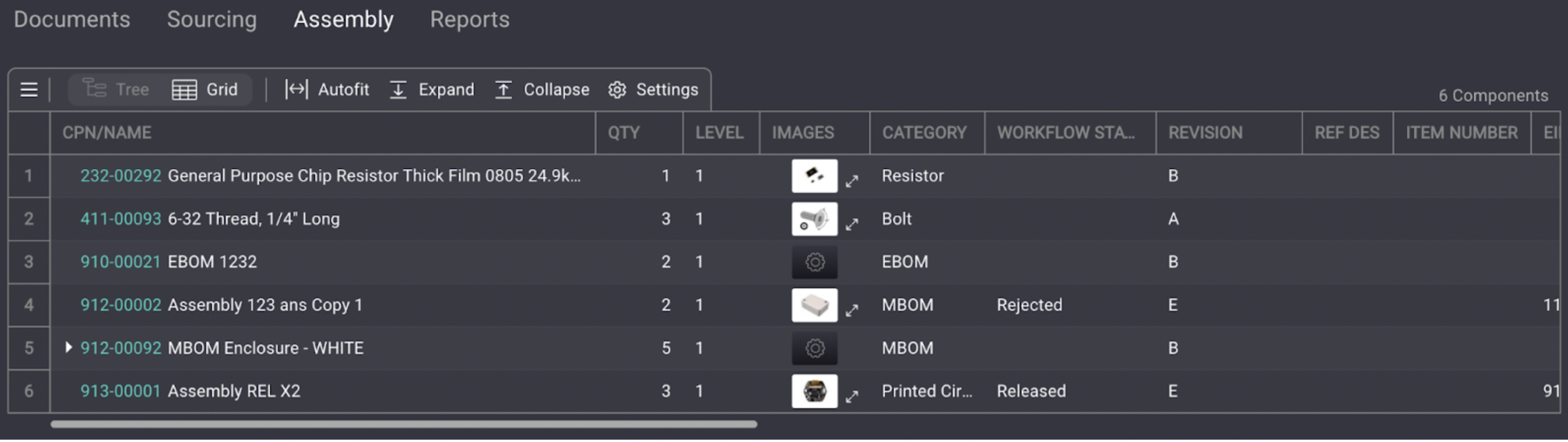
Task: Click the EBOM 1232 placeholder thumbnail
Action: (x=814, y=262)
